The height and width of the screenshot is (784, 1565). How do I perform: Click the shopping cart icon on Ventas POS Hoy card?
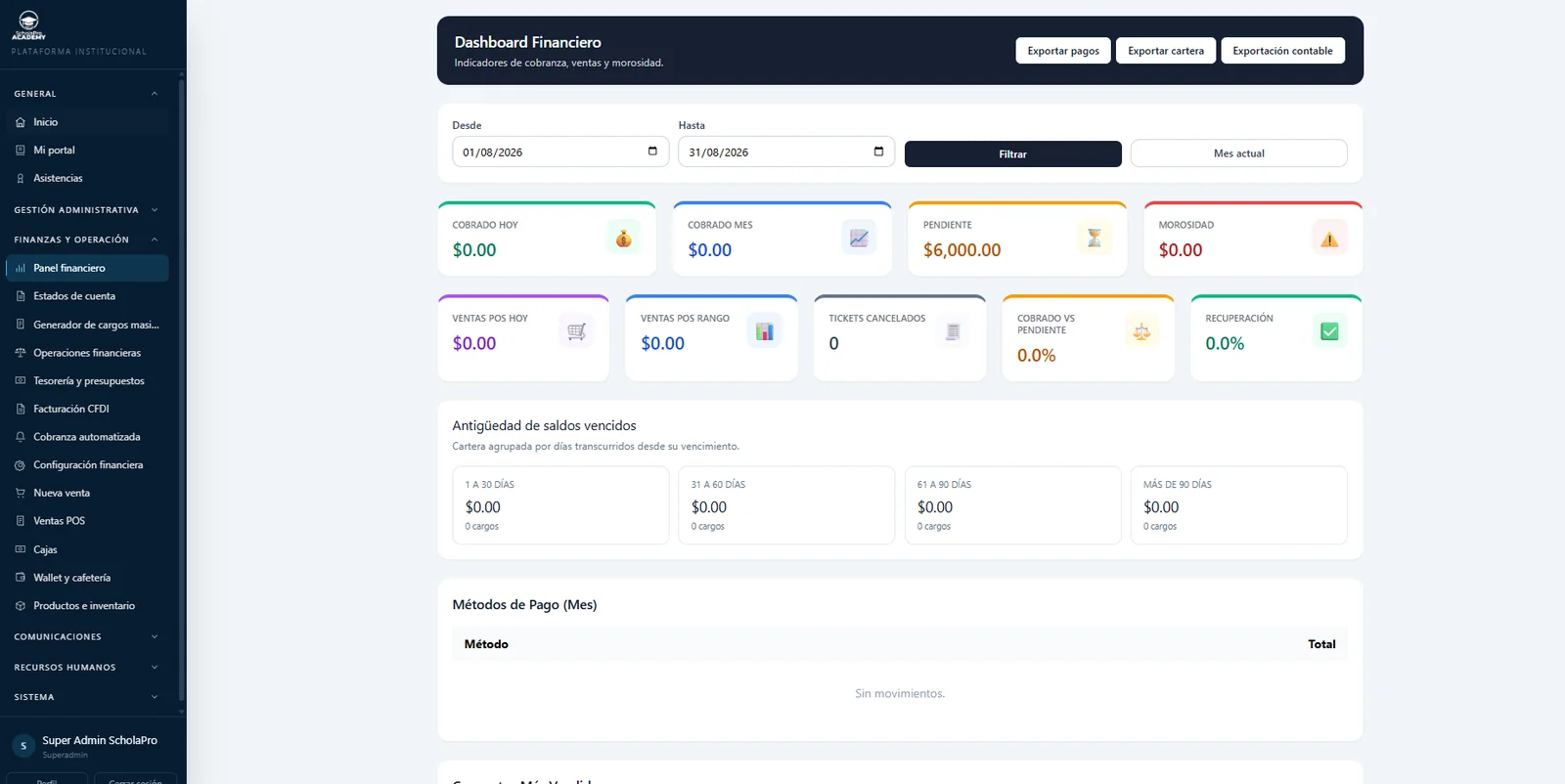(x=576, y=331)
